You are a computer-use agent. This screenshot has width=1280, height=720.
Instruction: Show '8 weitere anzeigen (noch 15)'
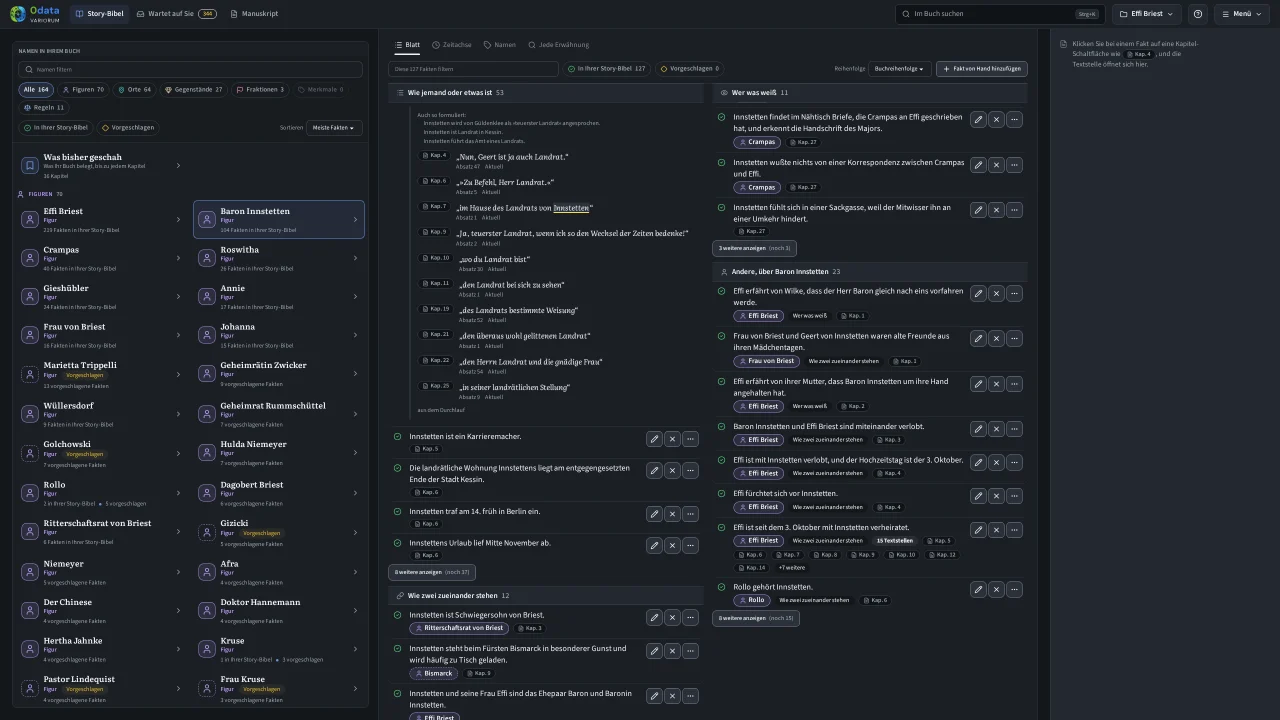(757, 618)
